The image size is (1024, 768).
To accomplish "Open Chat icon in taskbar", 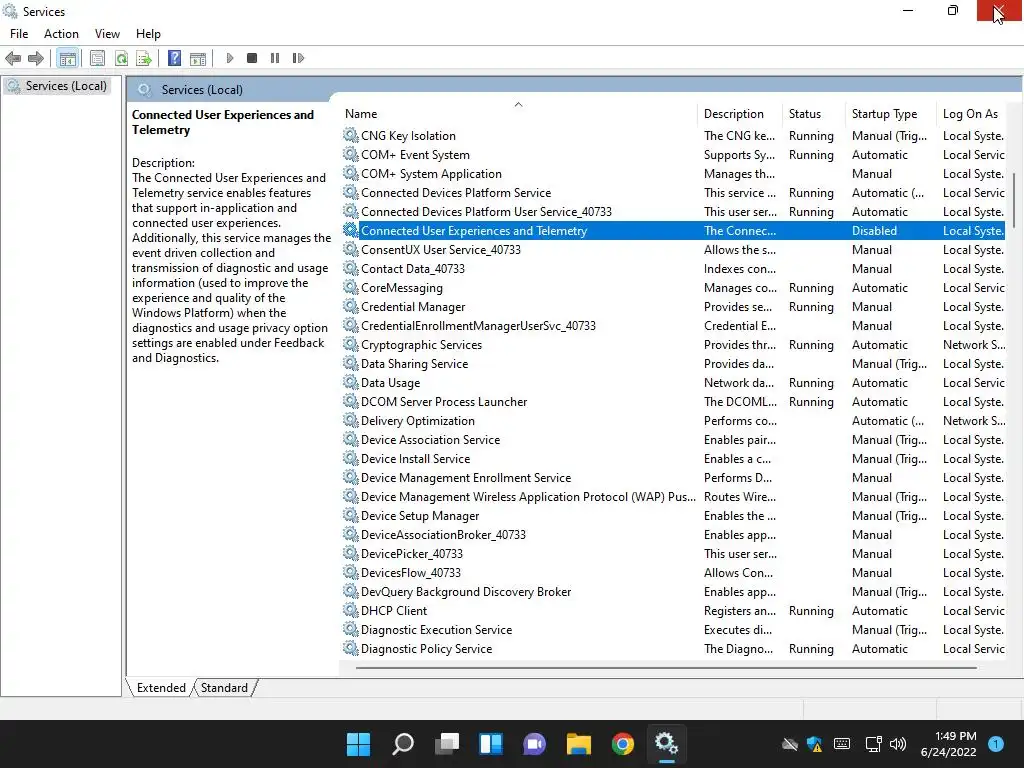I will pos(534,744).
